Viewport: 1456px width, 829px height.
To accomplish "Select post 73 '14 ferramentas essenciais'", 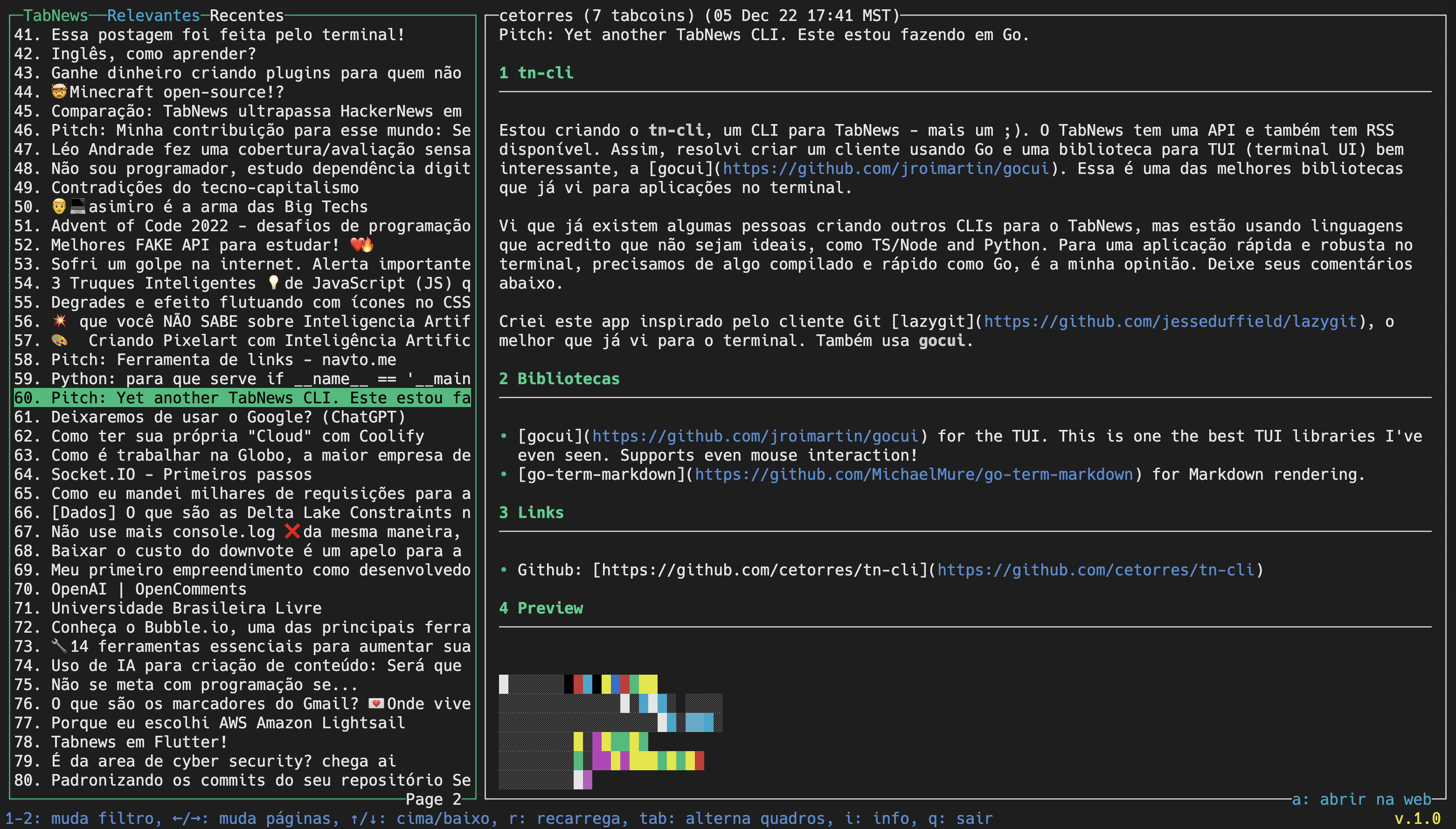I will [242, 647].
